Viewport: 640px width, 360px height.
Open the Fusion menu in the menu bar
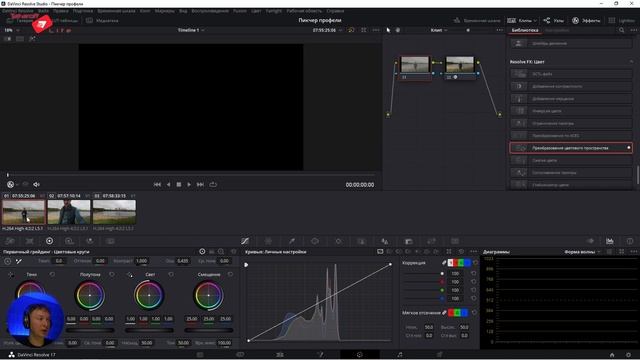tap(239, 11)
